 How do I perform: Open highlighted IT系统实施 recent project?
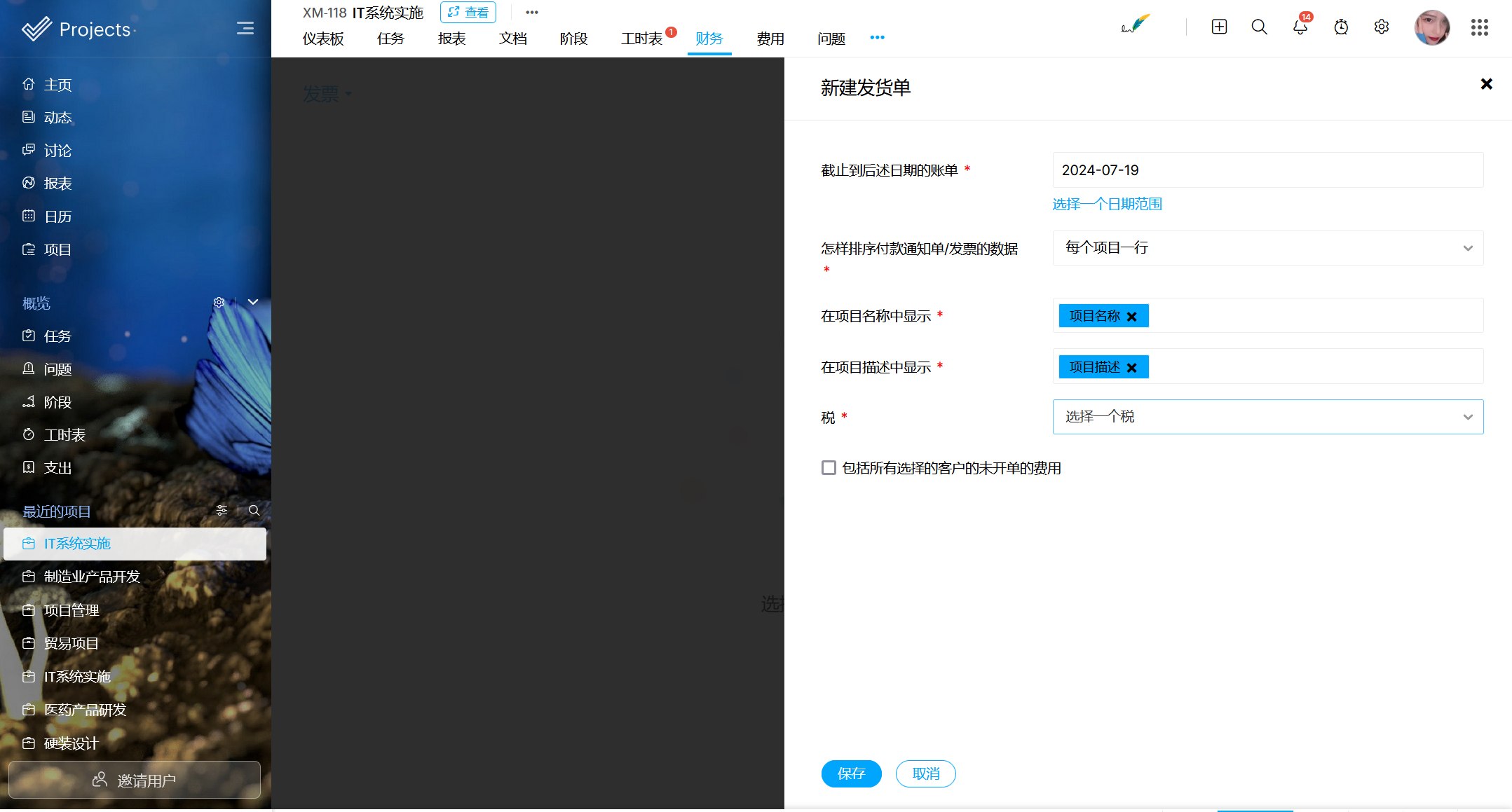tap(135, 544)
